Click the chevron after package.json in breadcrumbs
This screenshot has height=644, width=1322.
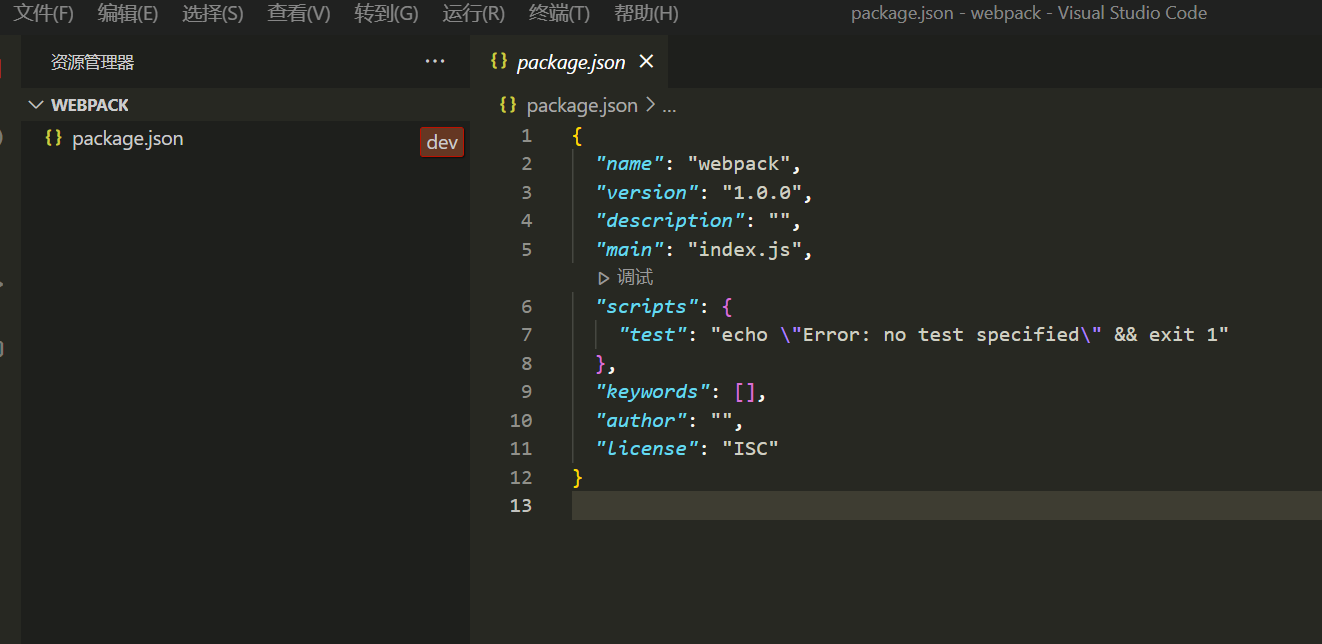tap(650, 104)
